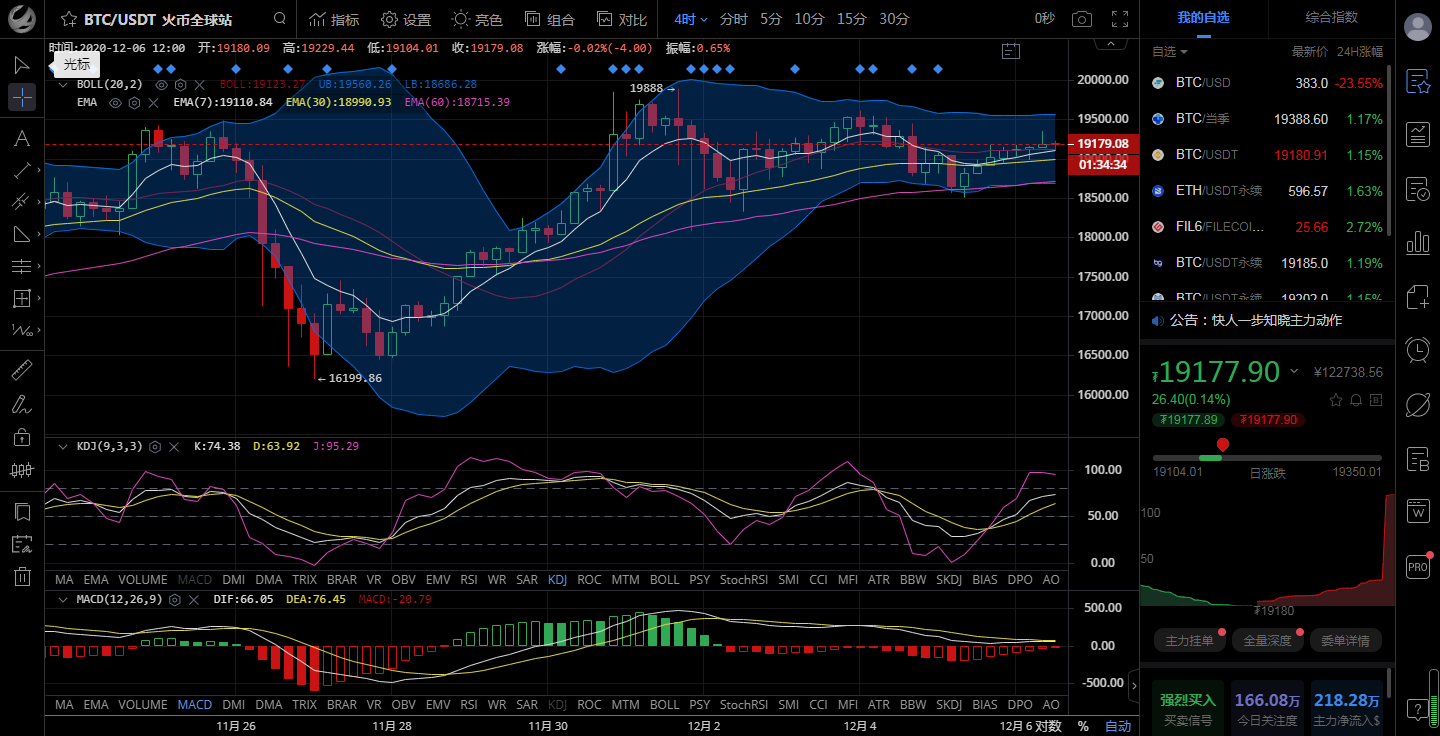Screen dimensions: 1440x736
Task: Toggle EMA indicator visibility eye
Action: [x=116, y=102]
